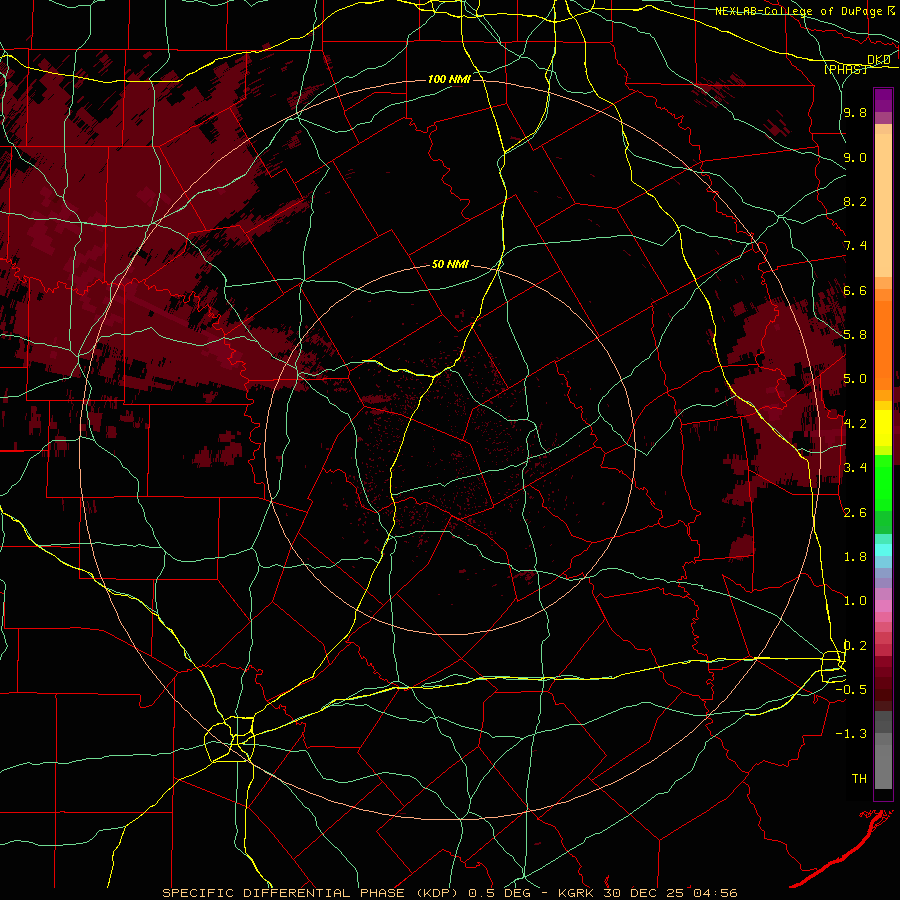Click the 5.0 value on color scale
Screen dimensions: 900x900
click(855, 379)
